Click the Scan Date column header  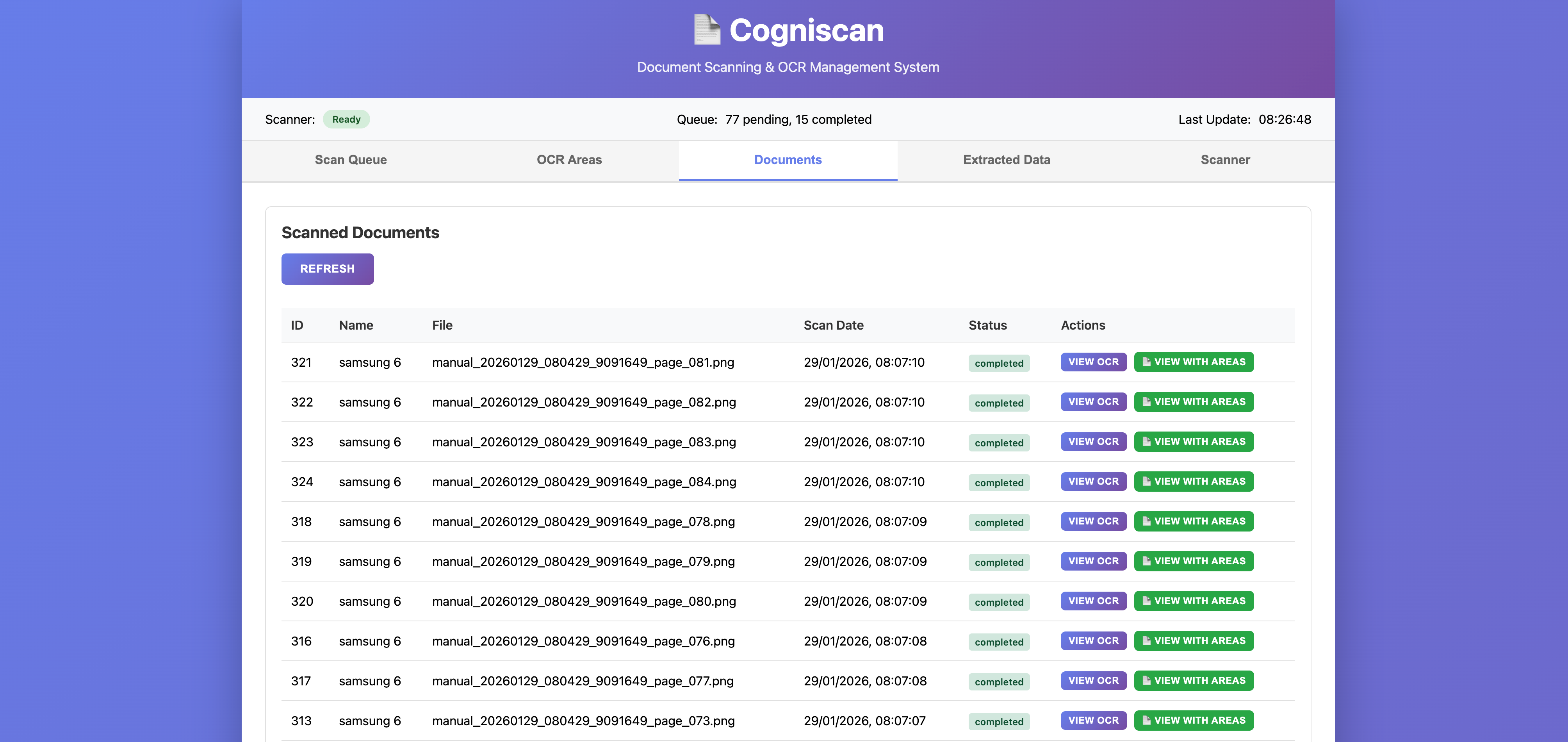833,325
